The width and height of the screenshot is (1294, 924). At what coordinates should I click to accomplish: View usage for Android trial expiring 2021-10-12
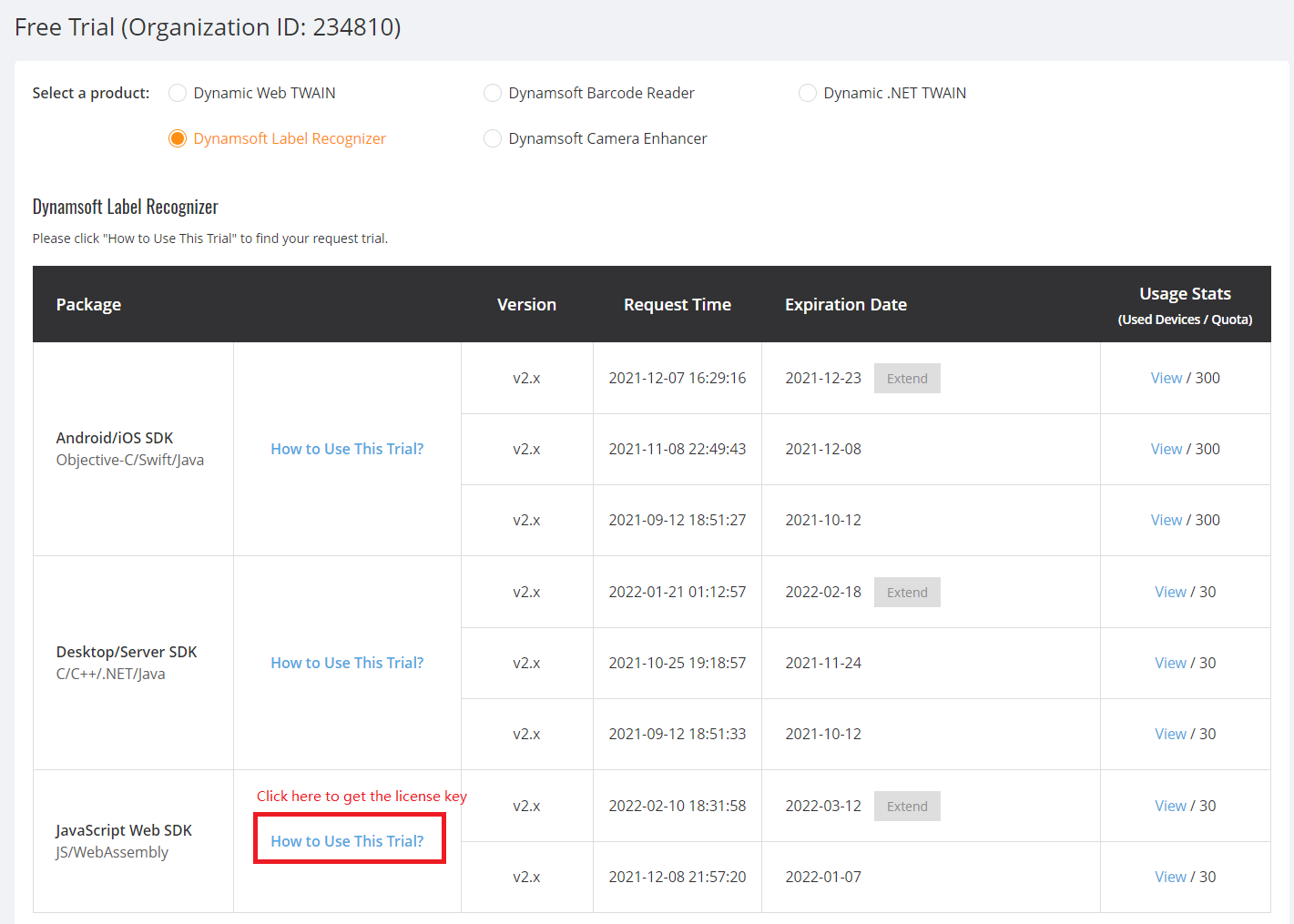(1166, 520)
